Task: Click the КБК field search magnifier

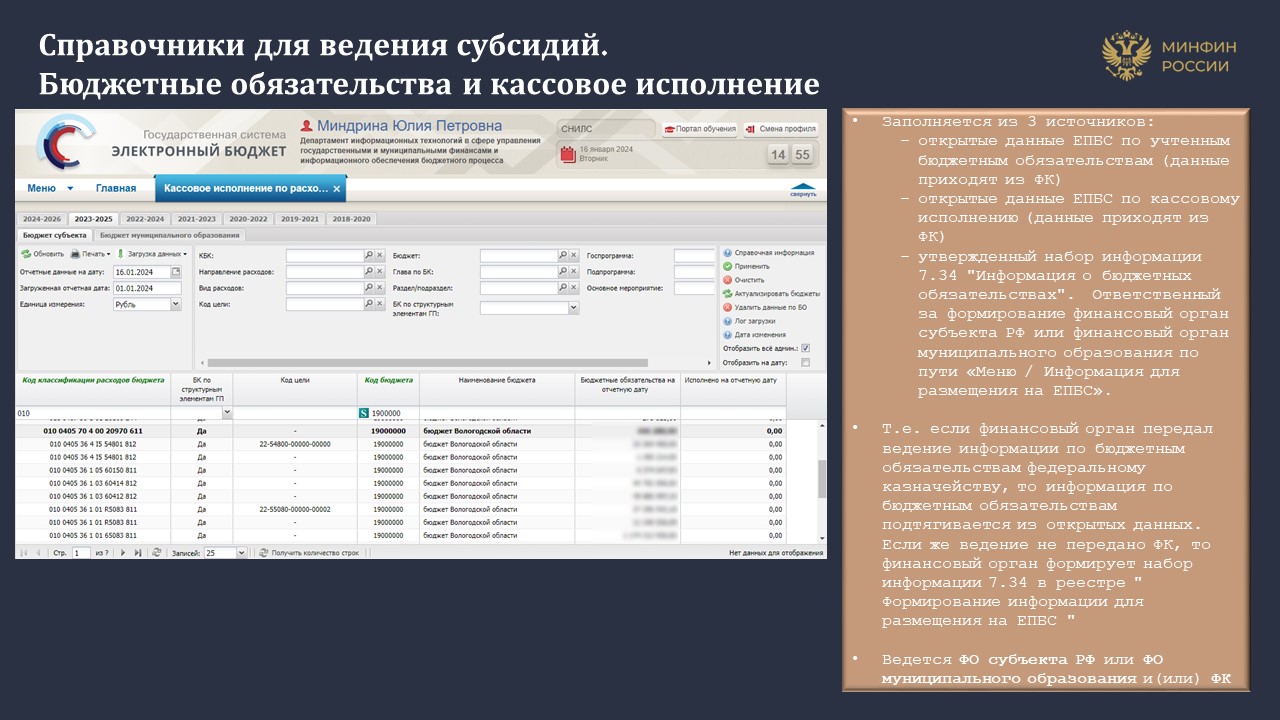Action: coord(369,255)
